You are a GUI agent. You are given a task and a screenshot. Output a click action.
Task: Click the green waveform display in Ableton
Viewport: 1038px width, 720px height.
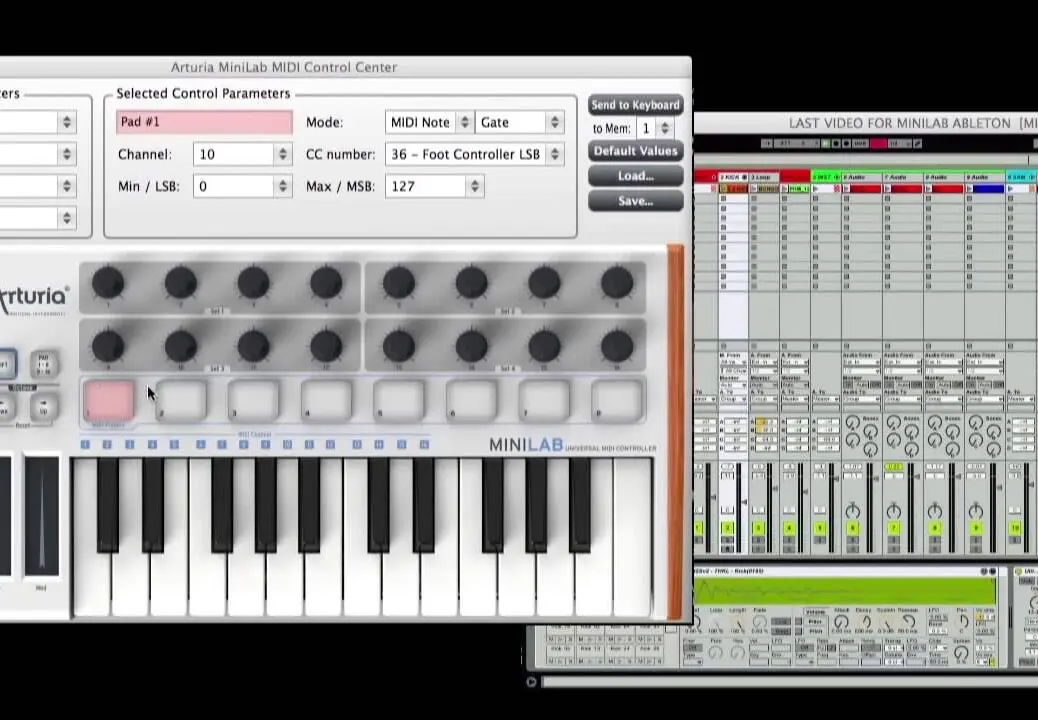click(x=845, y=590)
